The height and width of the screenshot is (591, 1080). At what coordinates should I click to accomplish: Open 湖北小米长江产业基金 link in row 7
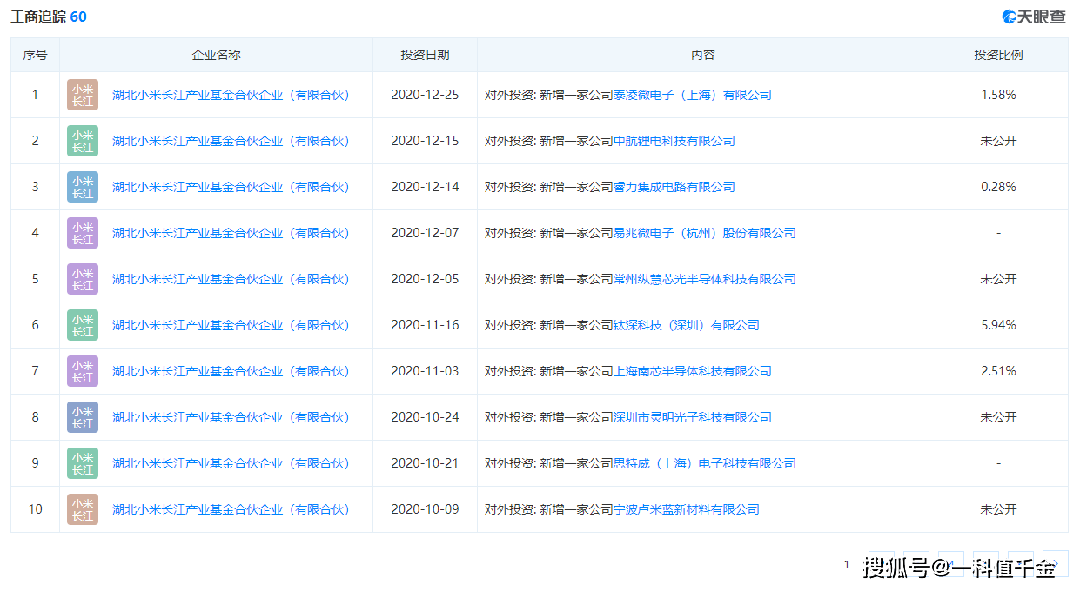(x=230, y=371)
